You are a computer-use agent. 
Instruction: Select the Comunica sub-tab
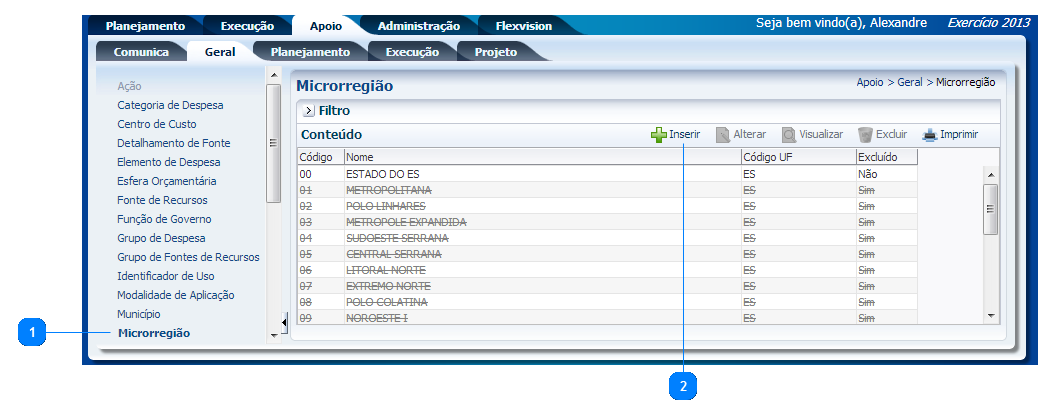point(141,52)
